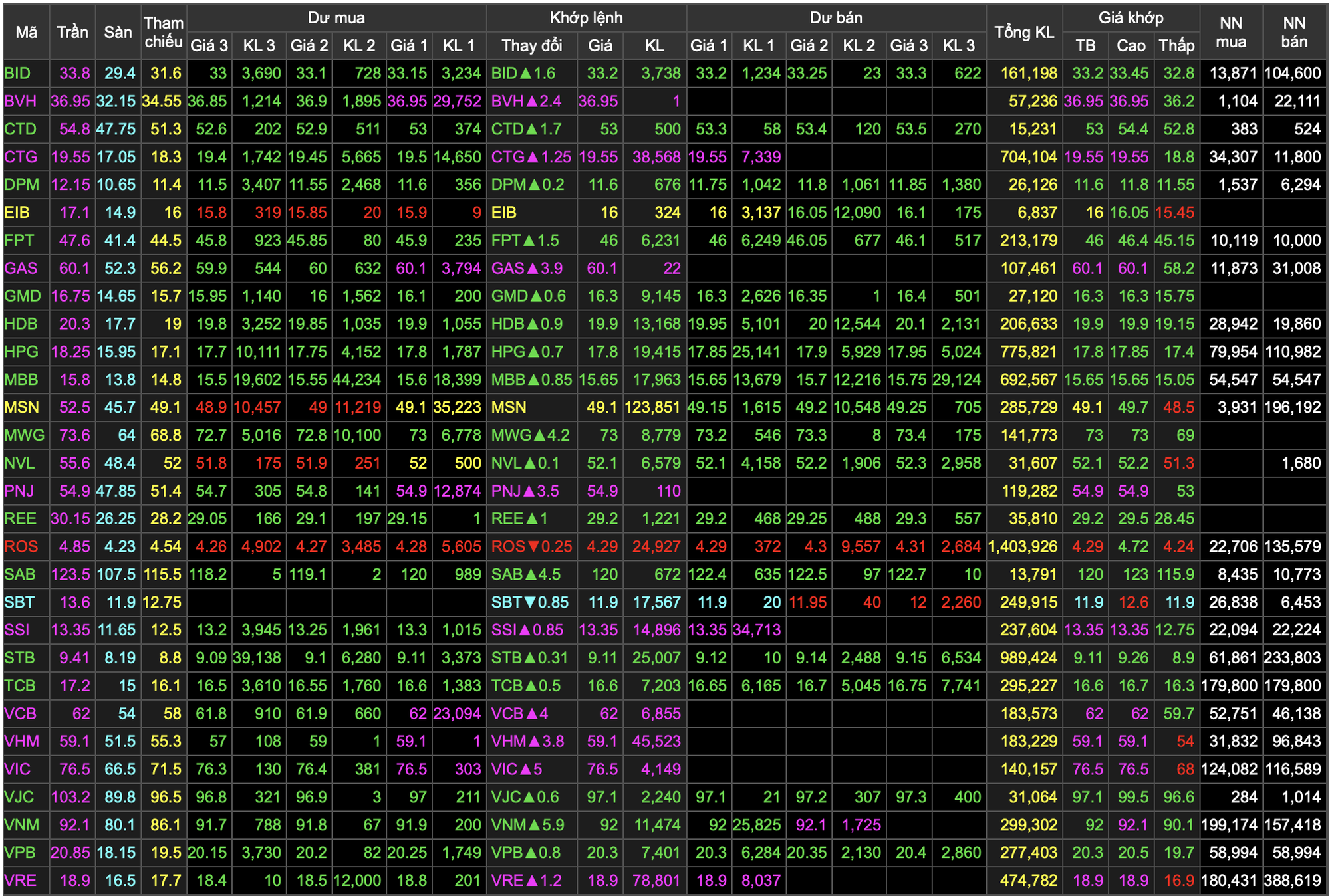The image size is (1330, 896).
Task: Click the Tổng KL column header
Action: click(1024, 32)
